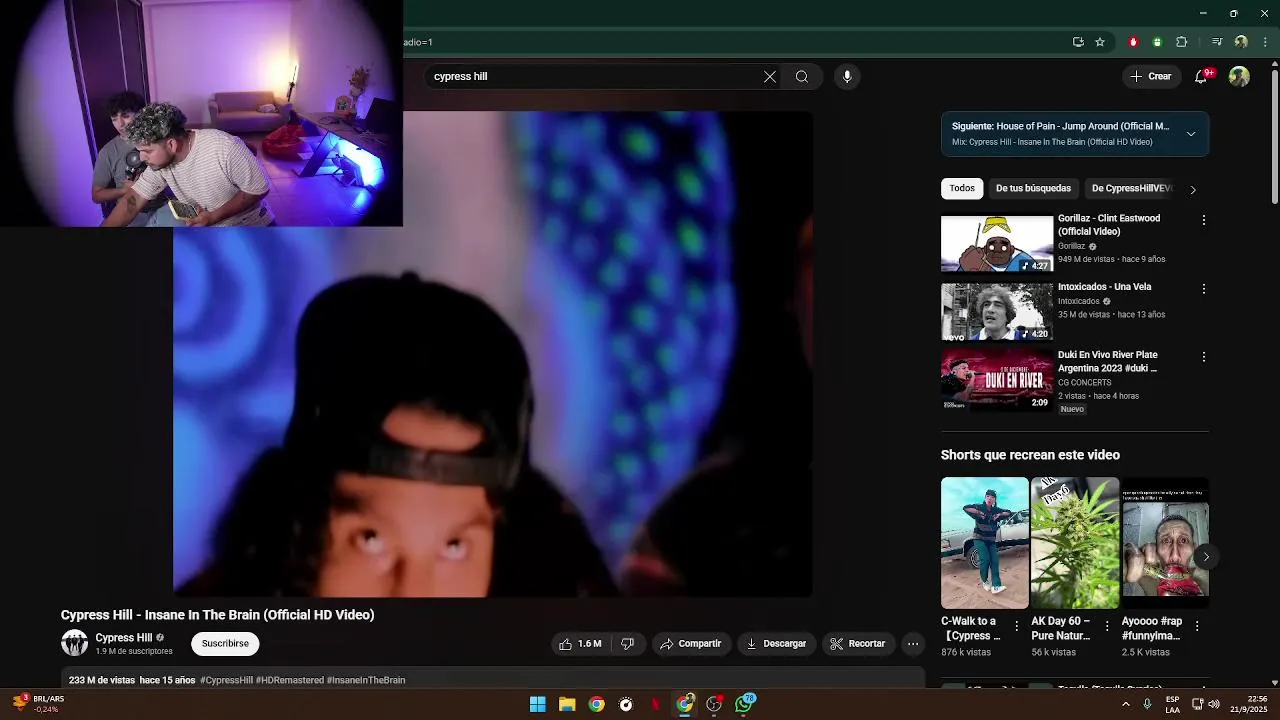This screenshot has height=720, width=1280.
Task: Open the Cypress Hill channel name link
Action: coord(124,638)
